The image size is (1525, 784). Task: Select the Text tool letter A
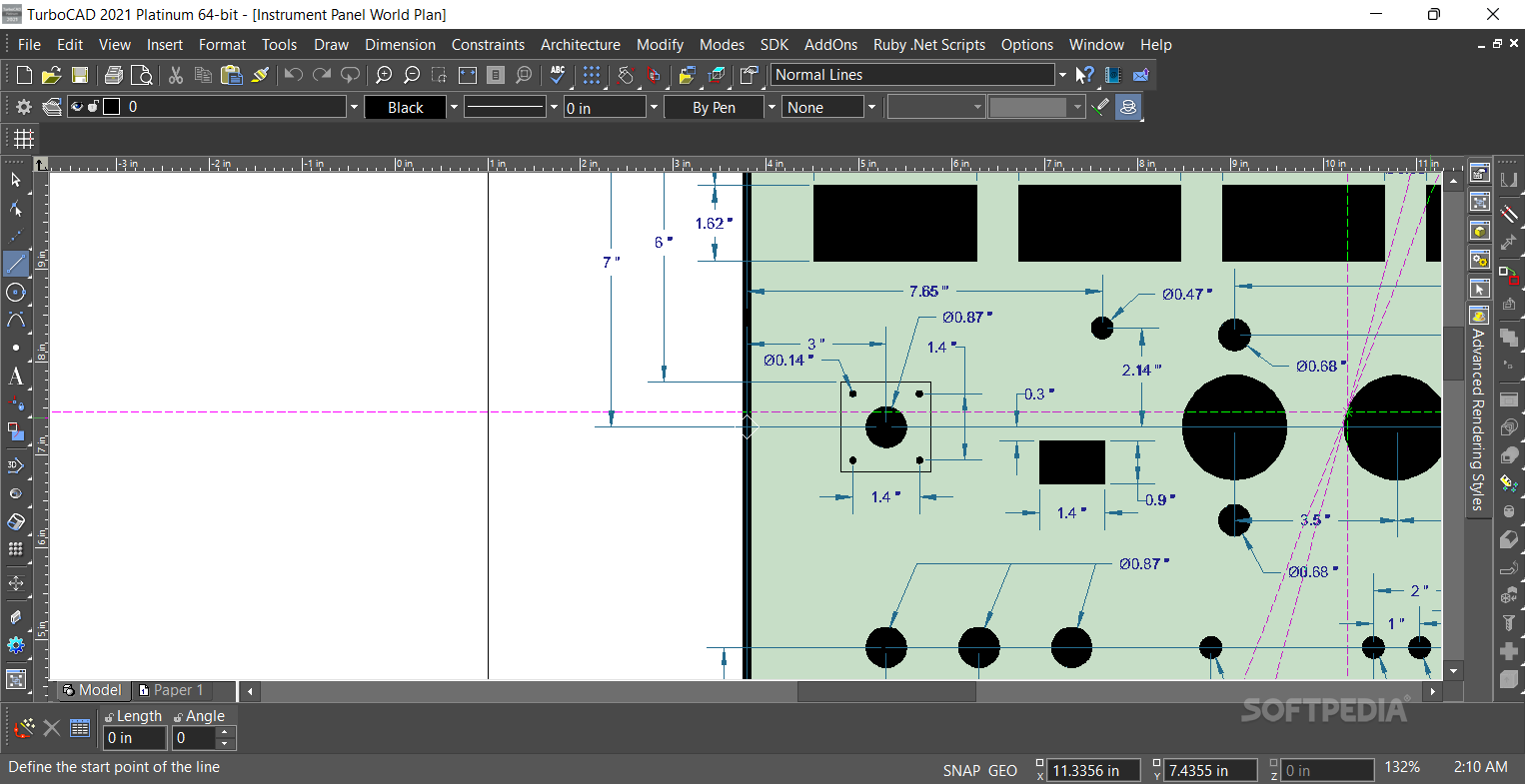tap(16, 377)
